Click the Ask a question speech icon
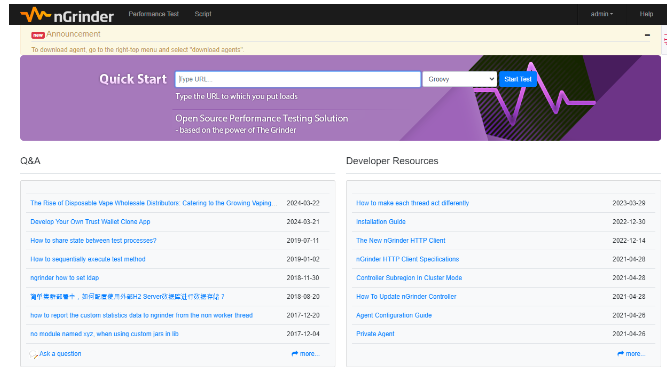This screenshot has width=667, height=381. point(33,354)
